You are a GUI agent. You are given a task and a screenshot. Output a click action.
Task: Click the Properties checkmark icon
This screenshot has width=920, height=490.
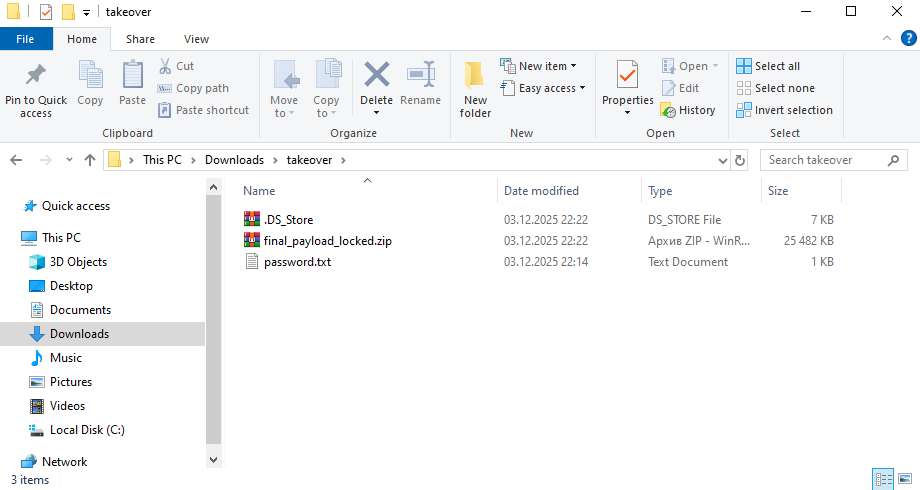[x=627, y=75]
